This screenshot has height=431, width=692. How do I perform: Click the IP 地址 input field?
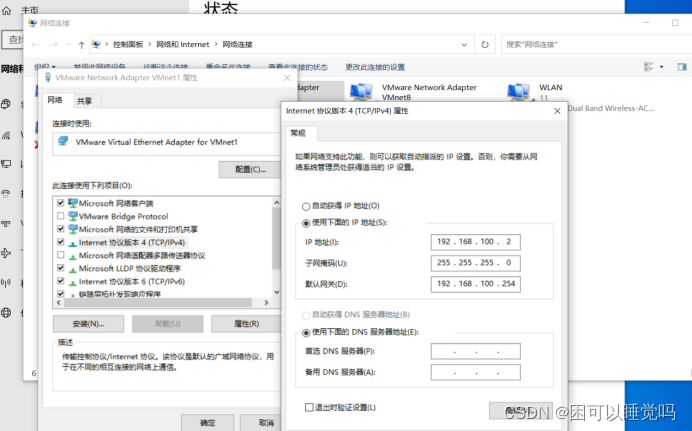point(476,242)
